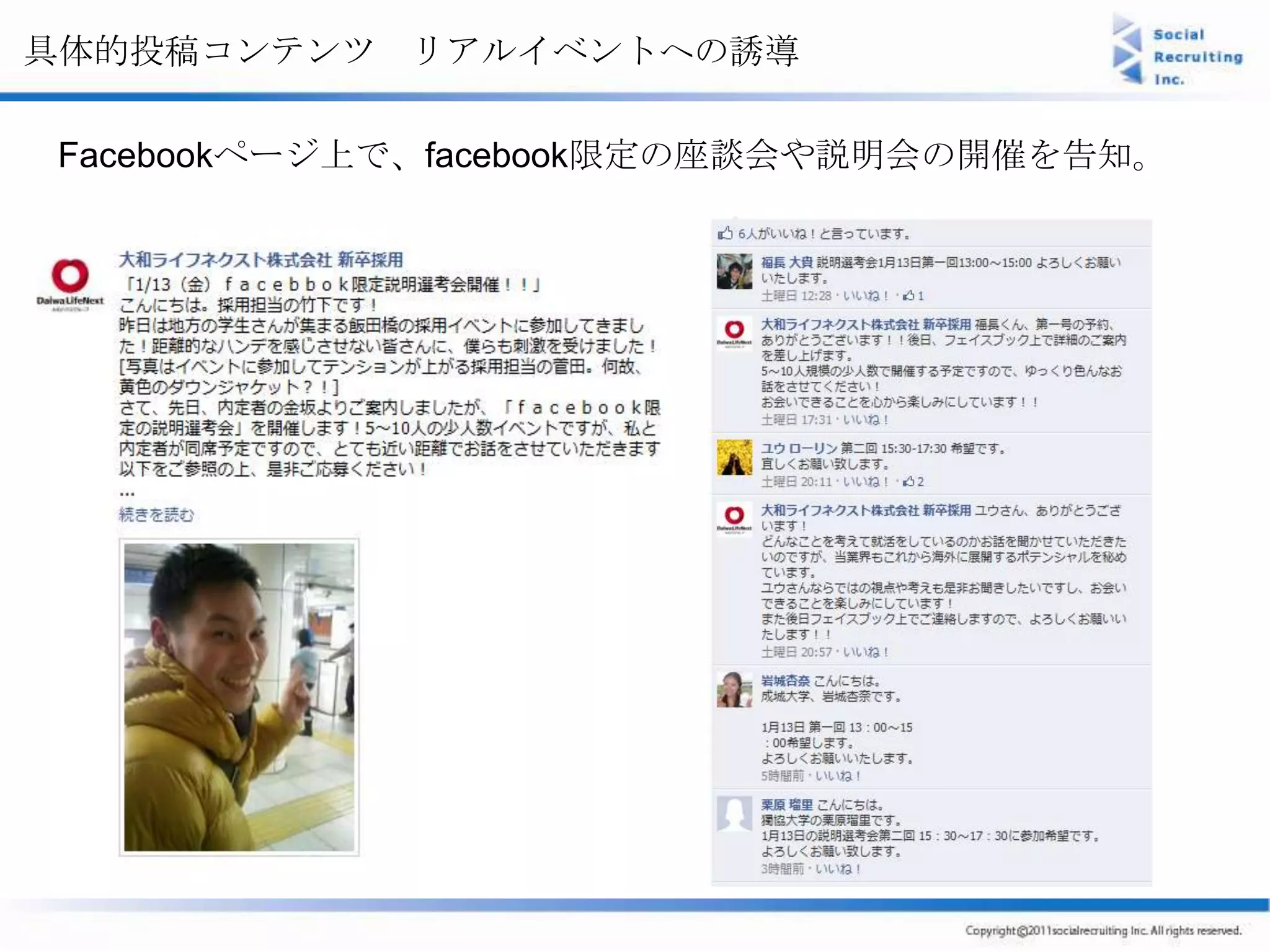Click 6人がいいね！と言っています text

pyautogui.click(x=824, y=234)
